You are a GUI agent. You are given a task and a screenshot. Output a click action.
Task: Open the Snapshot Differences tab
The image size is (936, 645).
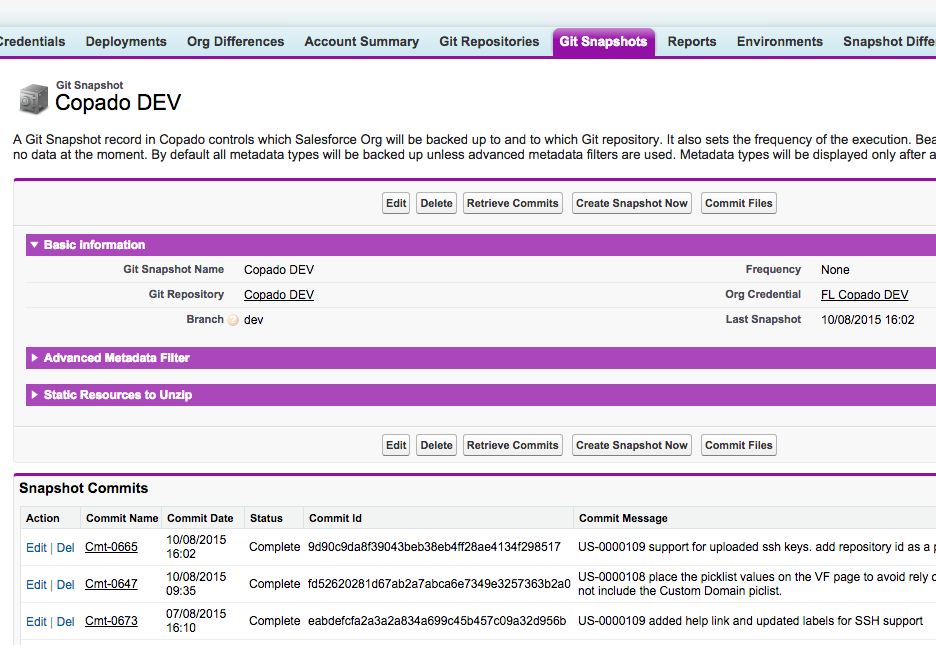[x=889, y=42]
